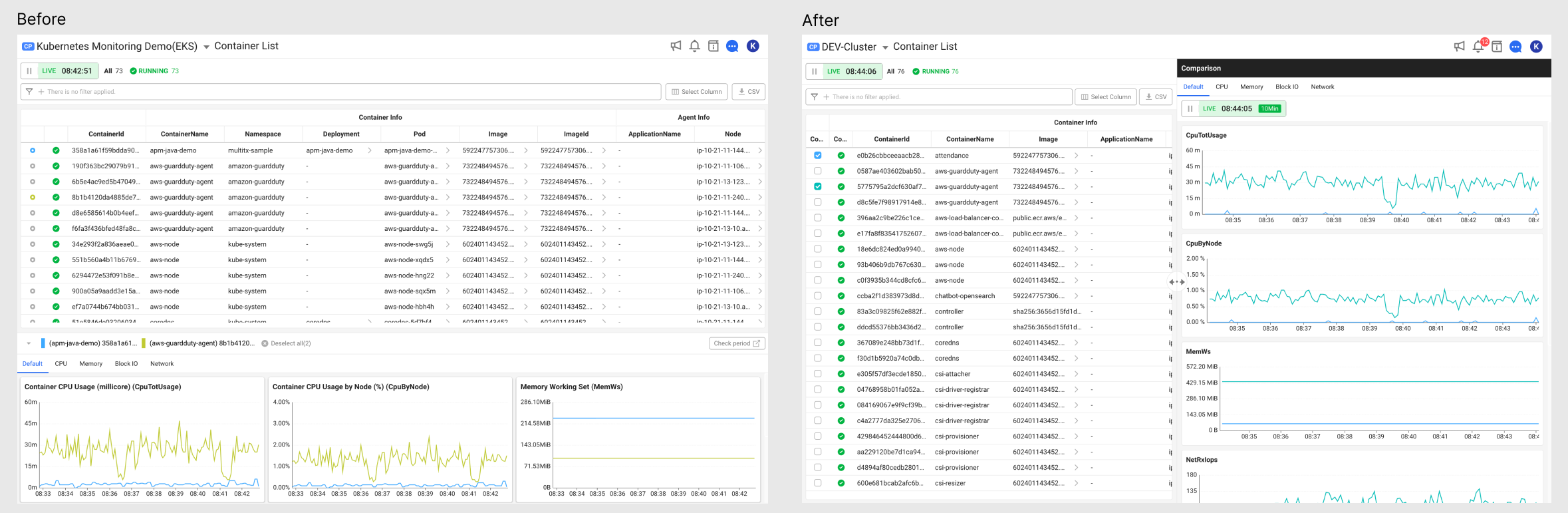The height and width of the screenshot is (513, 1568).
Task: Click the K user avatar in After panel
Action: [x=1536, y=47]
